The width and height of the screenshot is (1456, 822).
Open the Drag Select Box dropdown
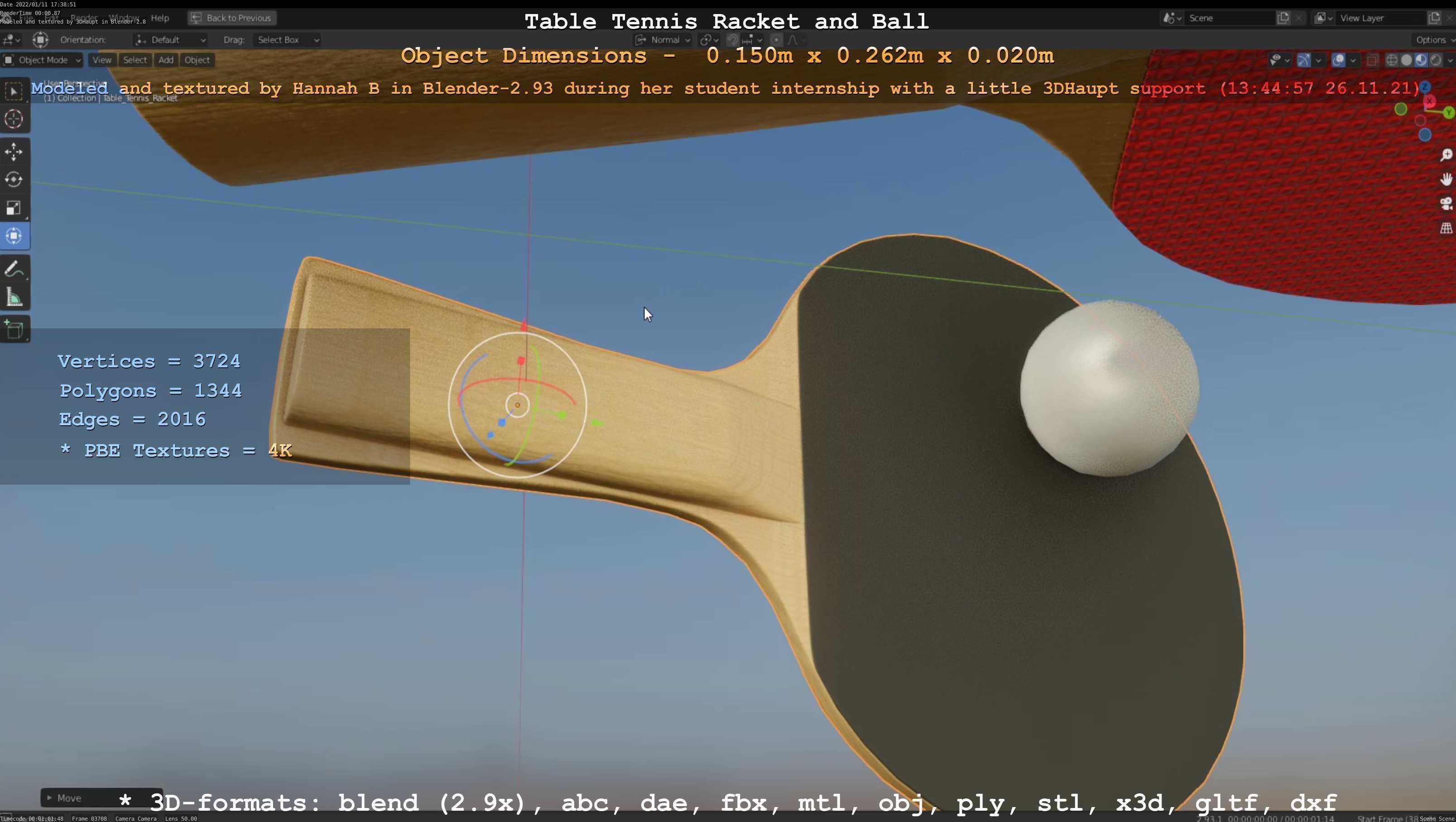287,39
